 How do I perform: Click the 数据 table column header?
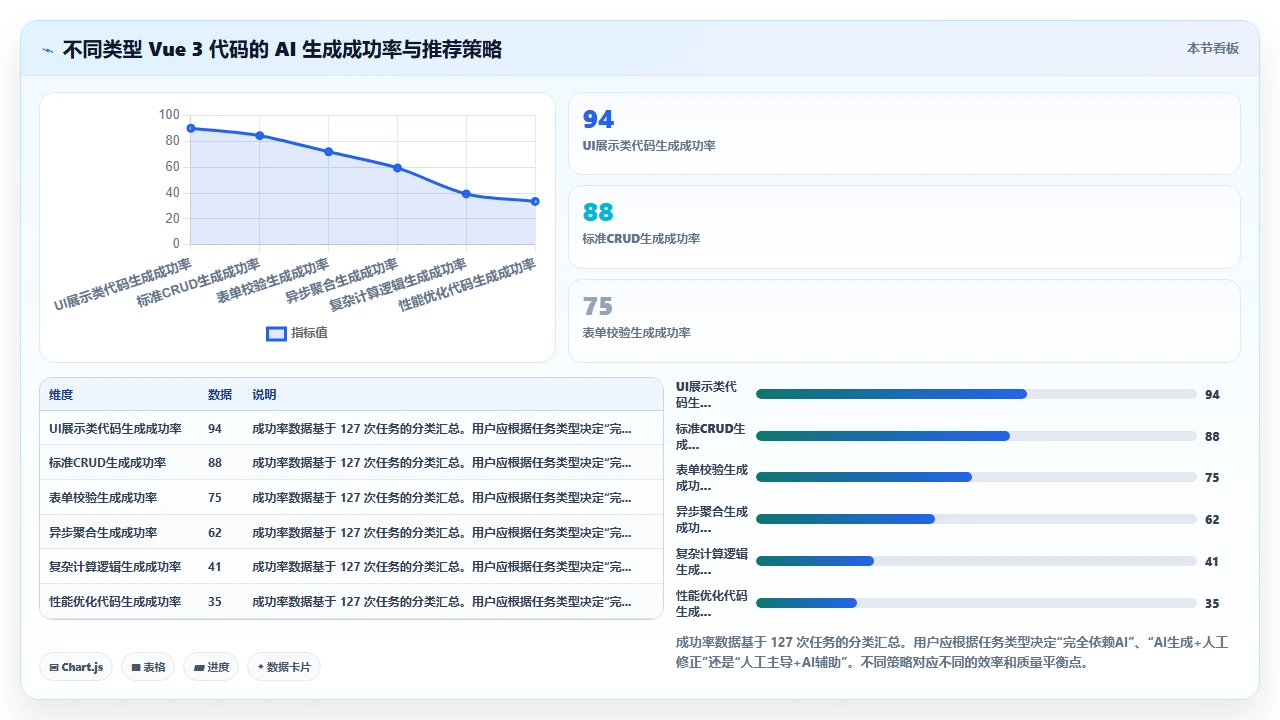[220, 395]
